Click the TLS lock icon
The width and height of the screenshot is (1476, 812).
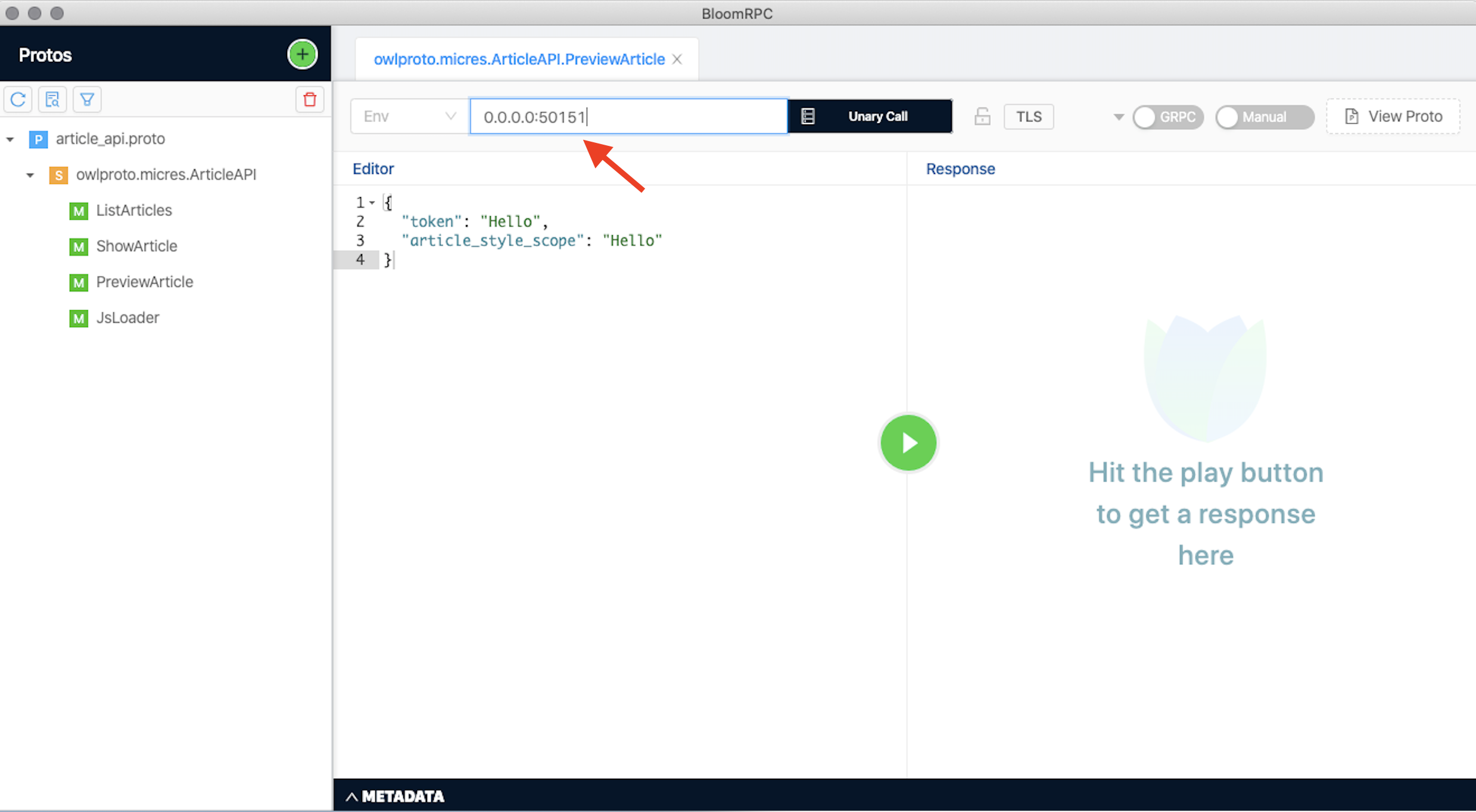pos(982,117)
